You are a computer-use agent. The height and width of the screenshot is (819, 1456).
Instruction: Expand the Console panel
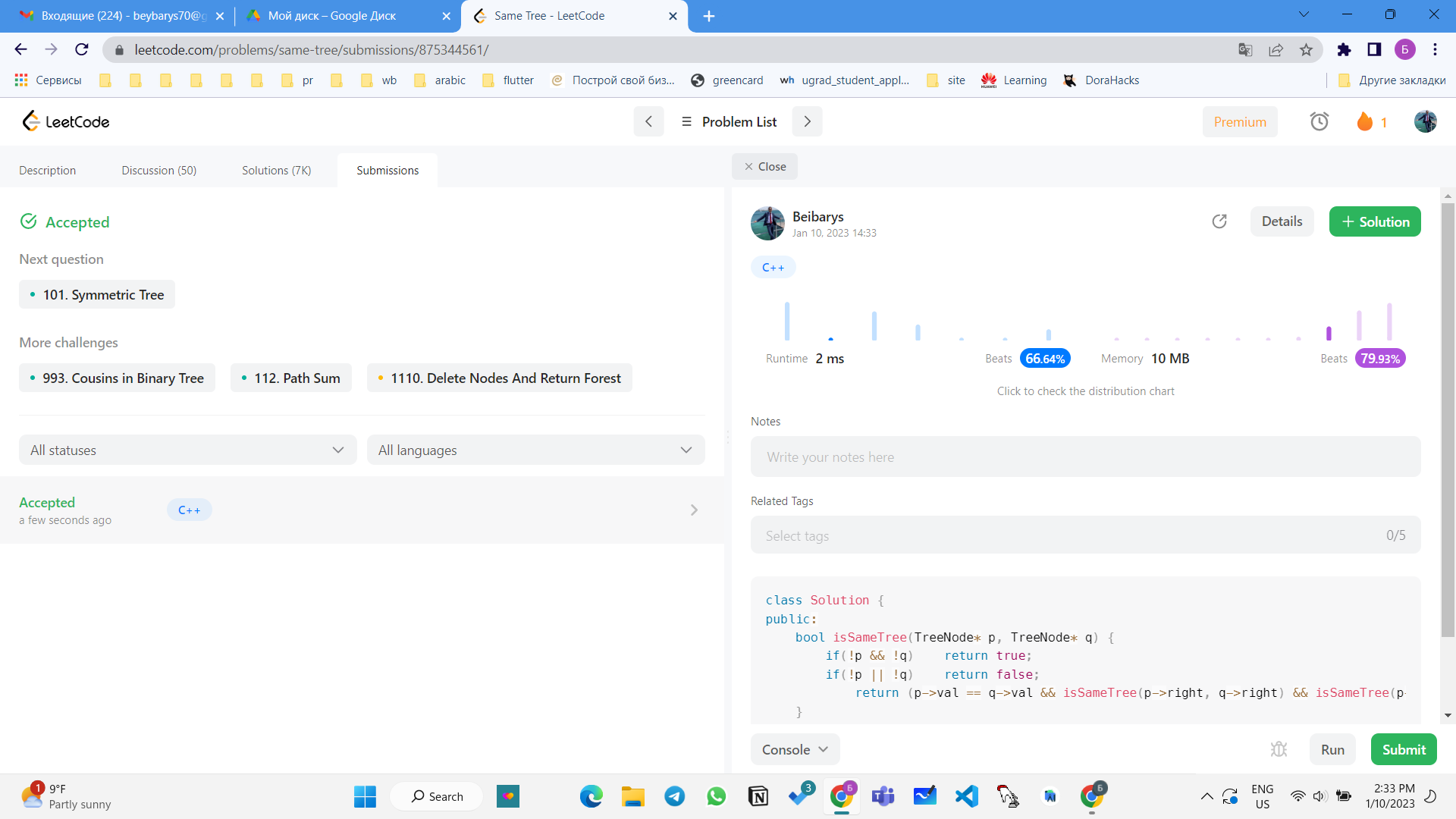click(794, 749)
